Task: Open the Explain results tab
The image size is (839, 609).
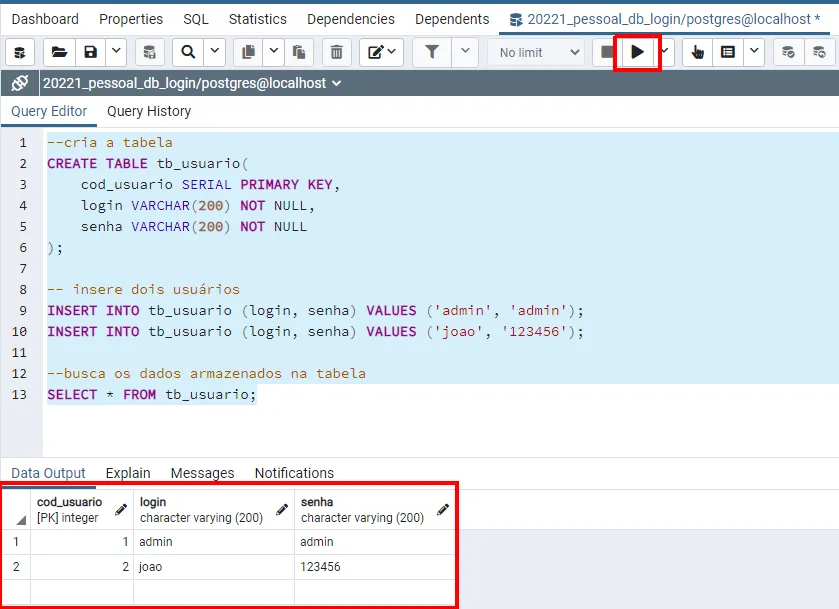Action: 128,473
